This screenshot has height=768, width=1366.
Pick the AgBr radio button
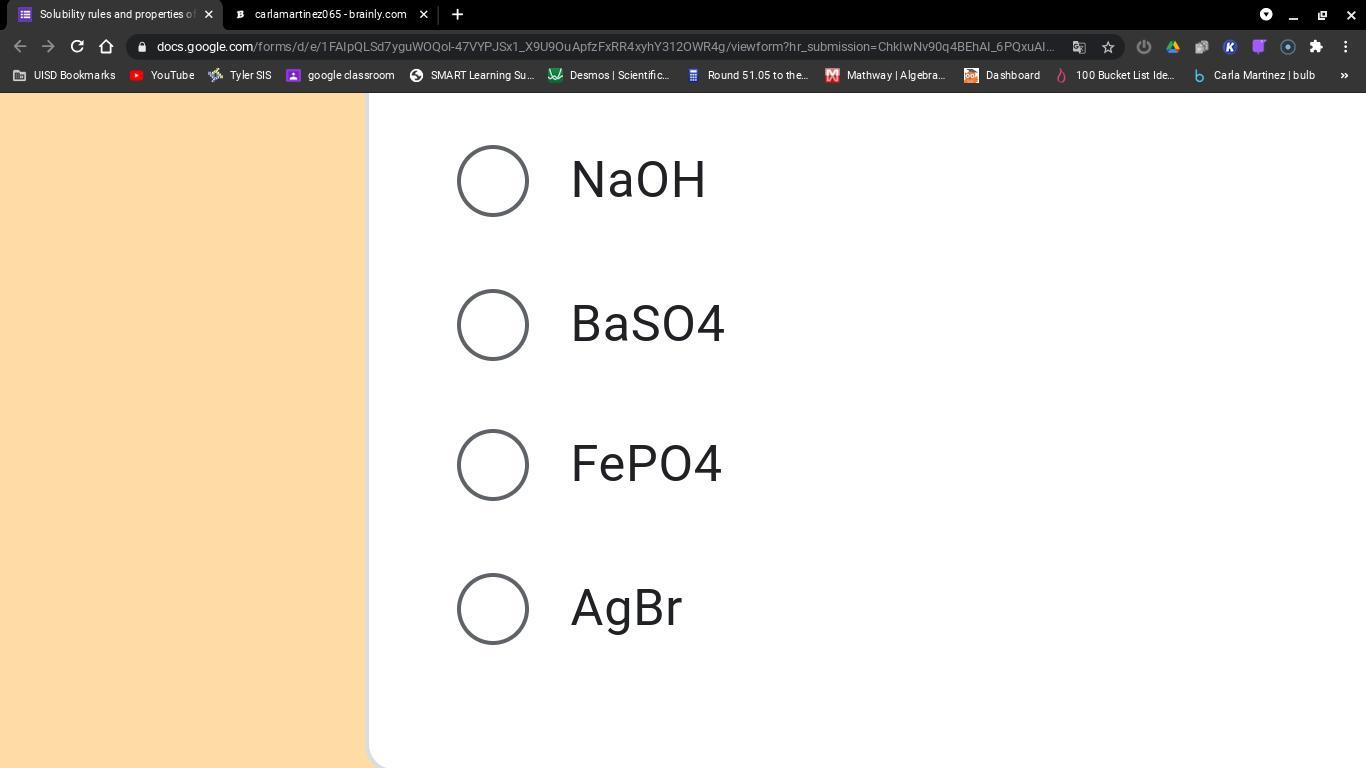click(492, 609)
